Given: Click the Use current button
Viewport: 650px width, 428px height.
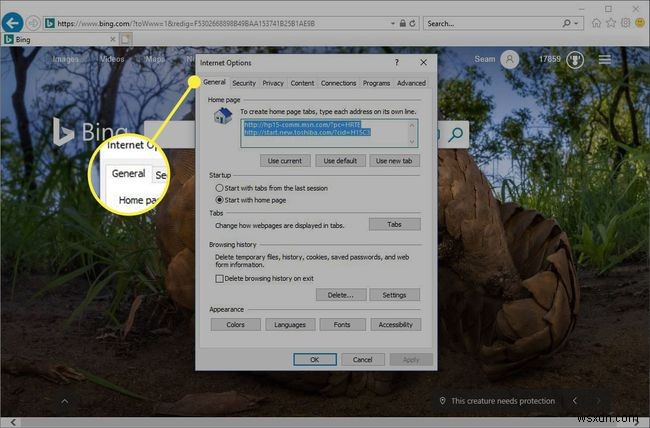Looking at the screenshot, I should coord(285,161).
